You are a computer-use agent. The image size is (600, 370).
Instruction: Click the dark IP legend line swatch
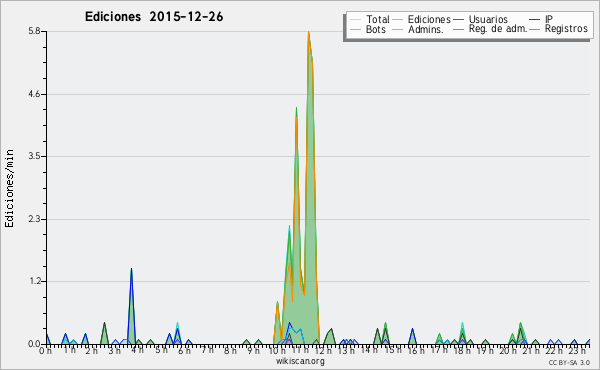coord(535,20)
